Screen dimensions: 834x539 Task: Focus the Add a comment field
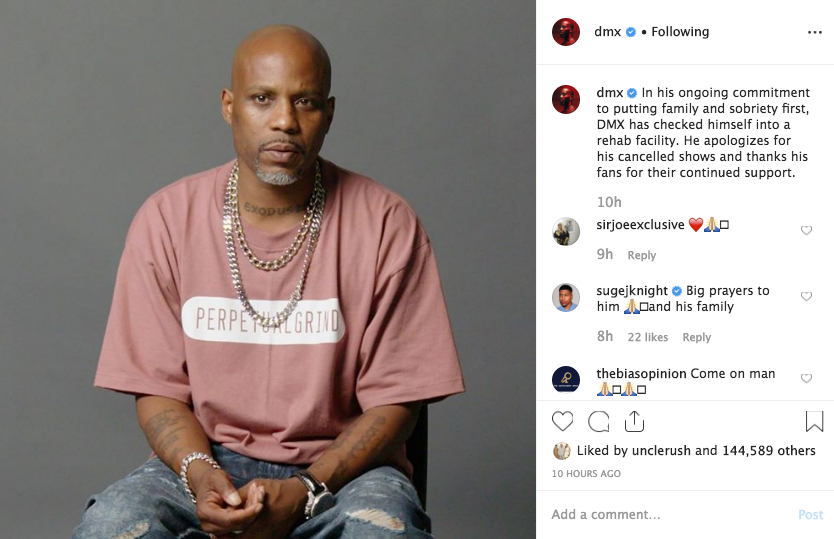(x=670, y=515)
